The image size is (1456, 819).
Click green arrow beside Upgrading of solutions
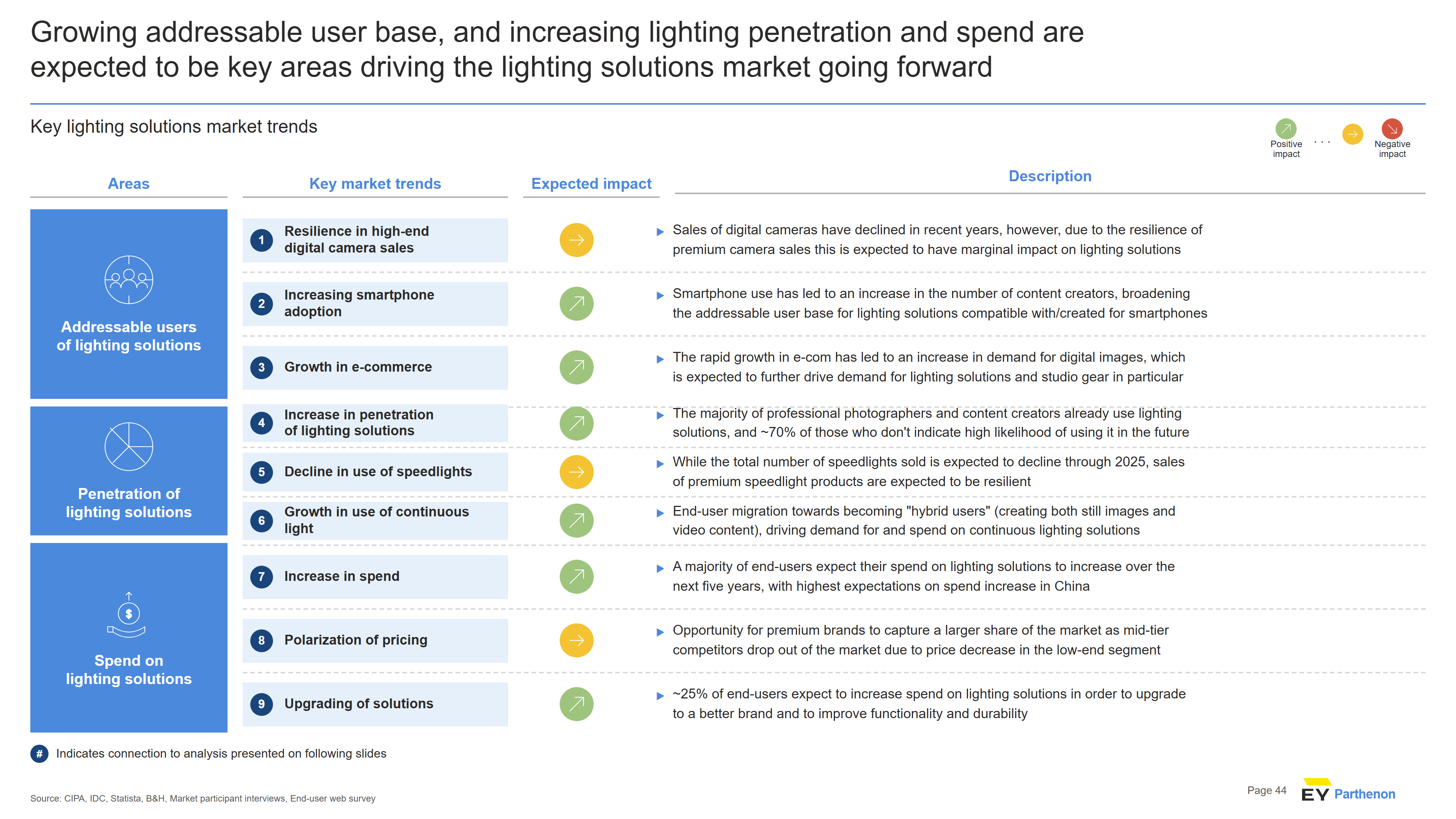576,704
